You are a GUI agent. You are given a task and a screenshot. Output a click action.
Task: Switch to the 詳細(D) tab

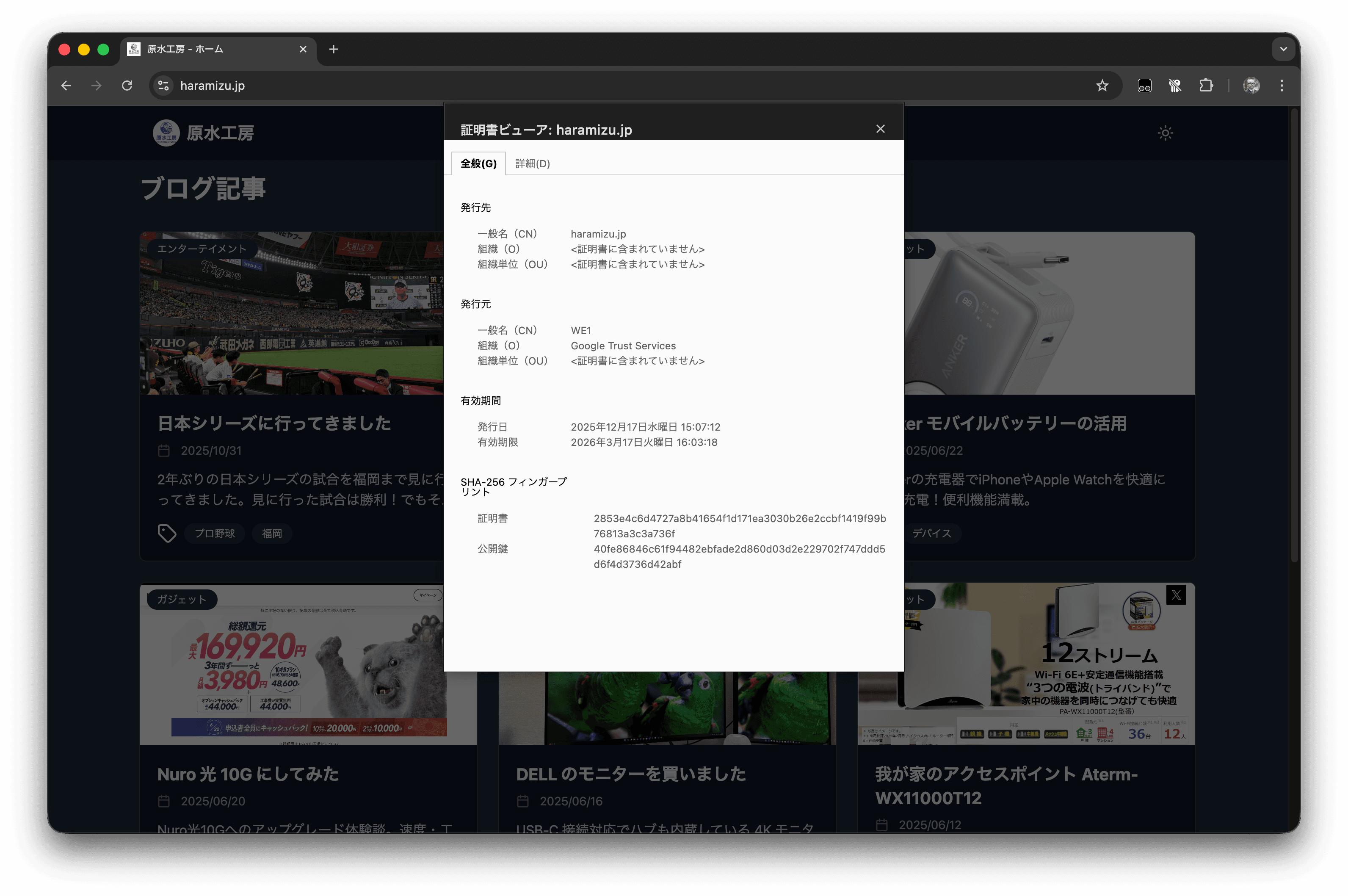pos(532,164)
